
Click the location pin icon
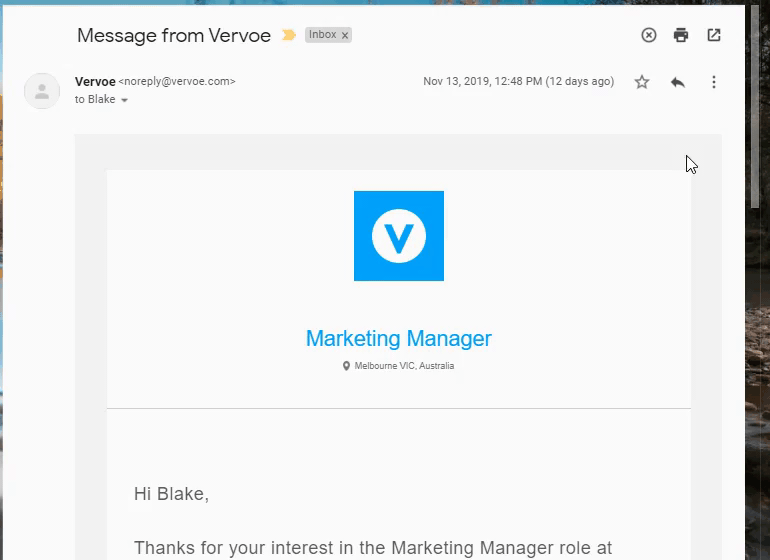346,366
